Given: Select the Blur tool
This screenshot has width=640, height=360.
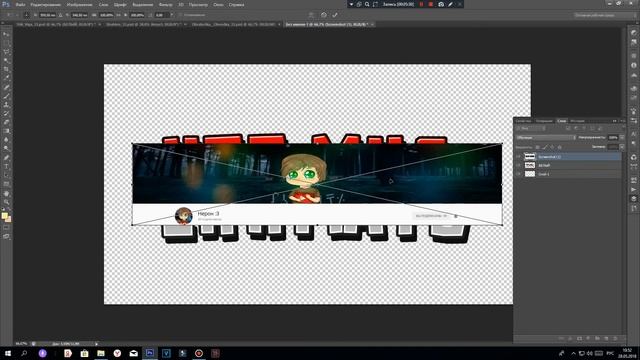Looking at the screenshot, I should 6,140.
